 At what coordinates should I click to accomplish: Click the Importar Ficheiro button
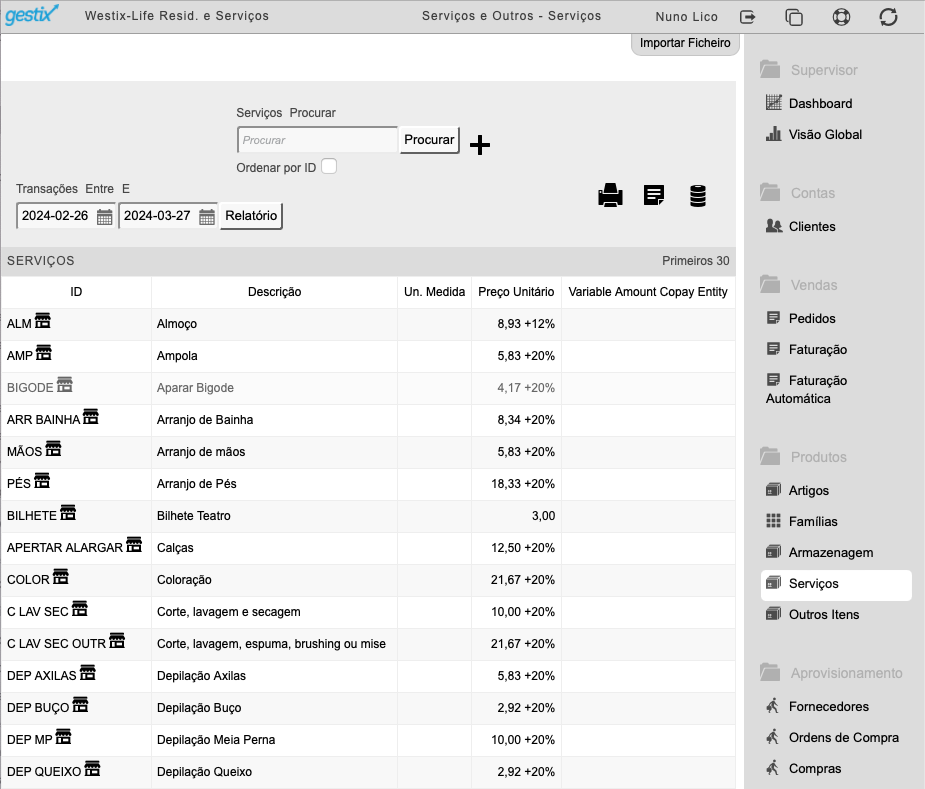tap(685, 44)
